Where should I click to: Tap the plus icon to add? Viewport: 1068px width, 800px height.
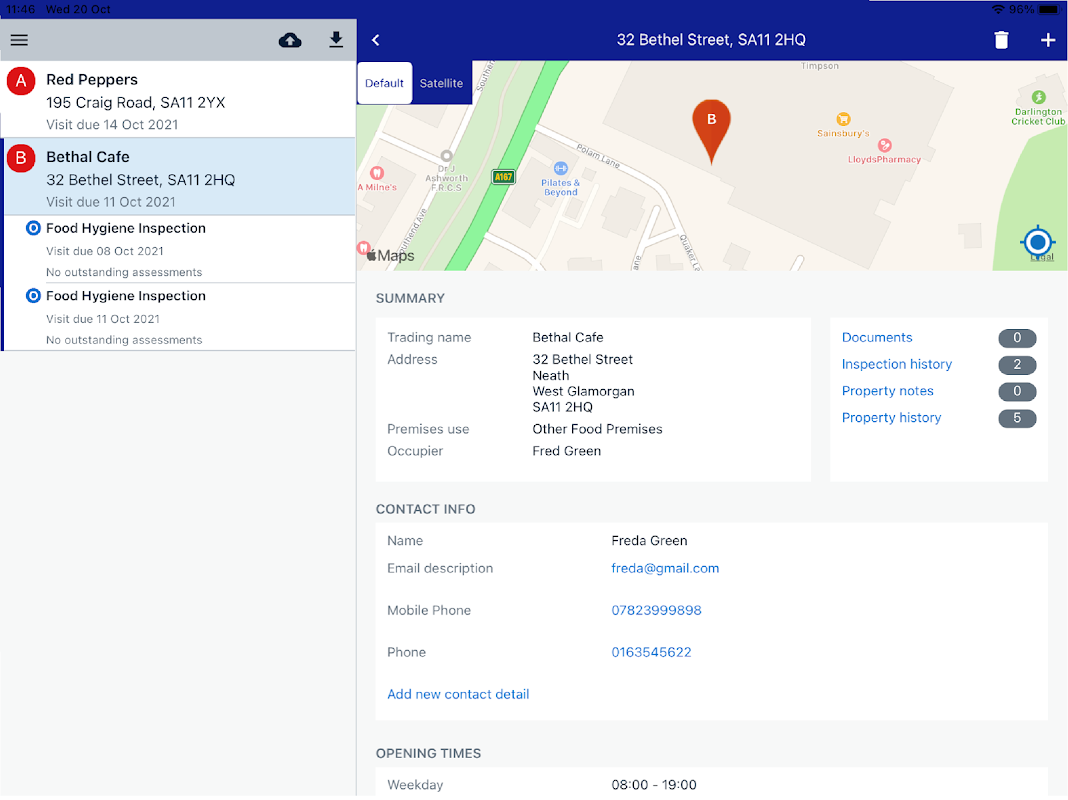(x=1048, y=40)
